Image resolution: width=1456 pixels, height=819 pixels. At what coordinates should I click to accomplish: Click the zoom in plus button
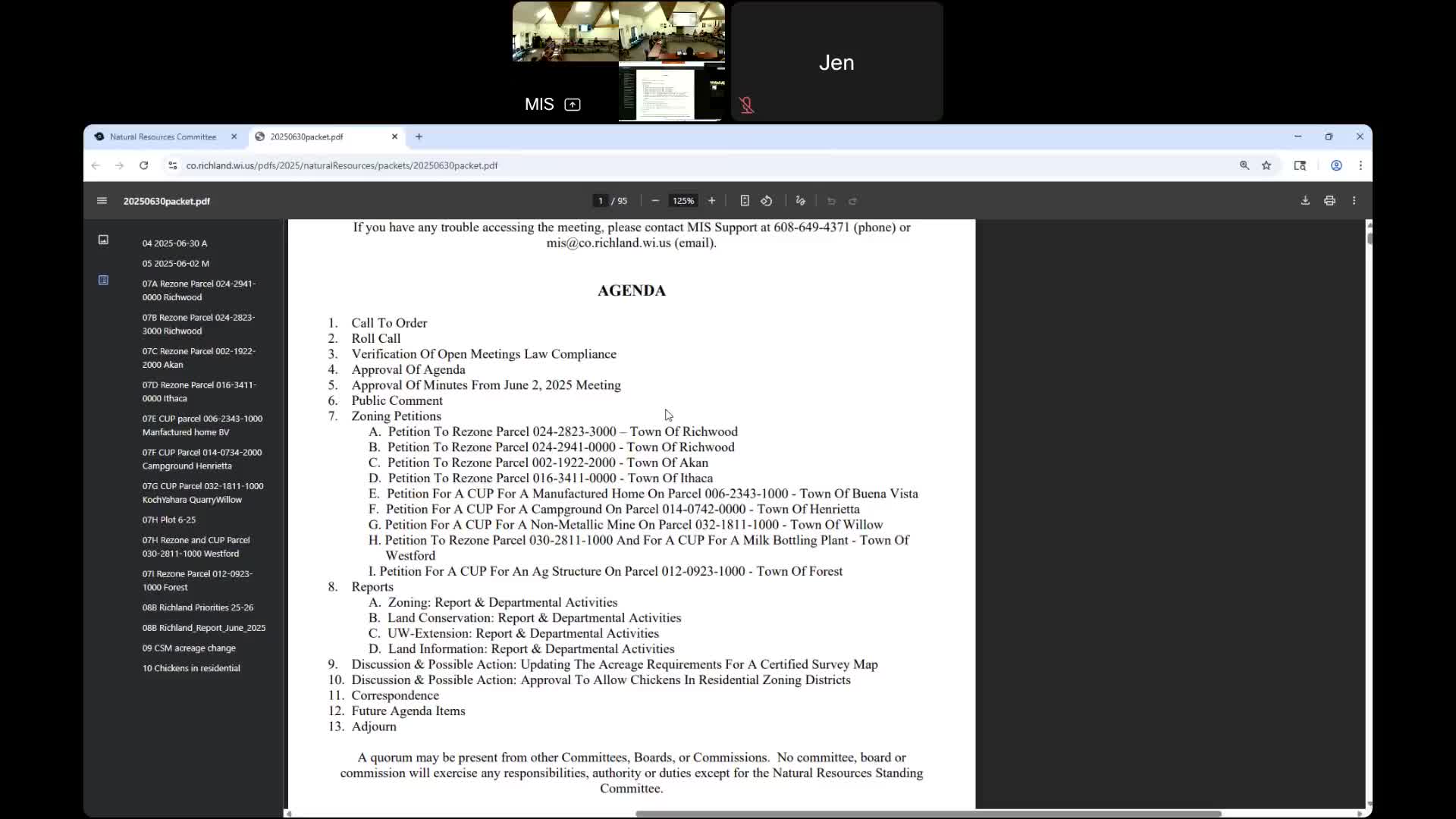point(711,201)
